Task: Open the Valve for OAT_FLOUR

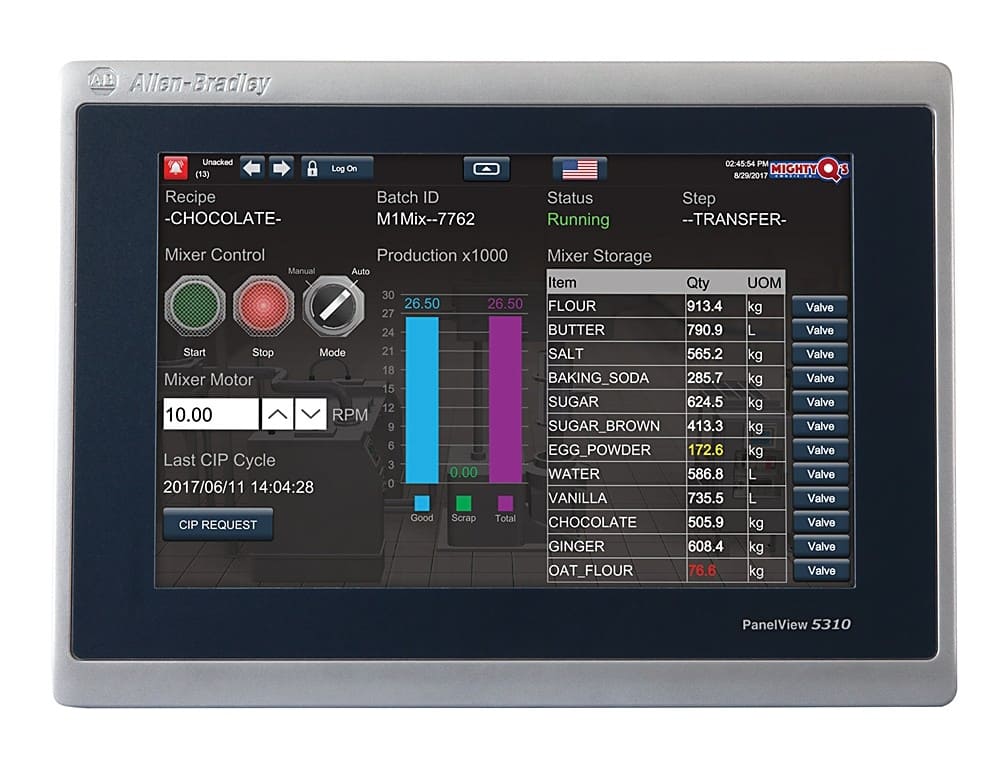Action: [820, 571]
